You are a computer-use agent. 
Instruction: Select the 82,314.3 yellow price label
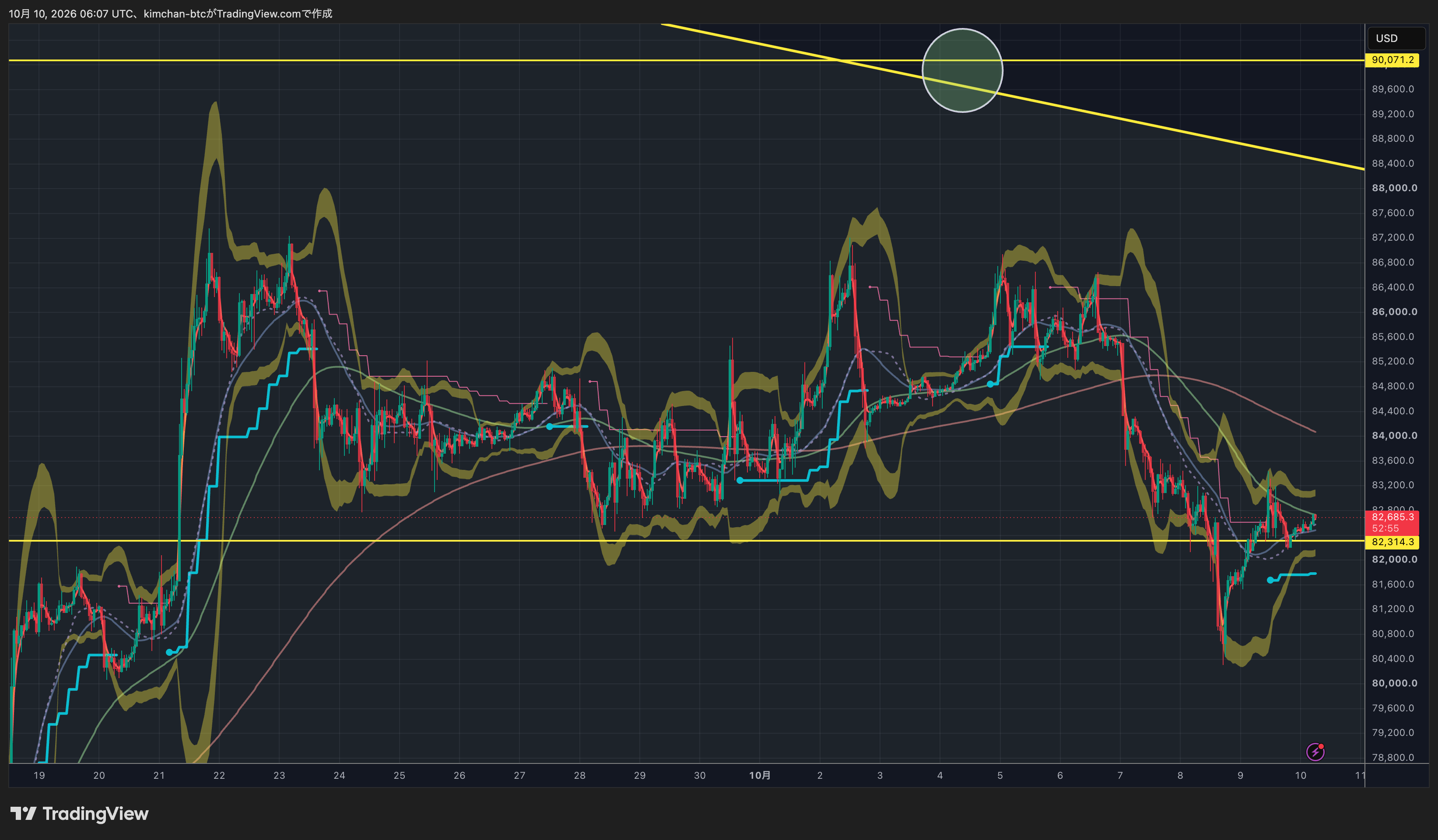[1392, 542]
